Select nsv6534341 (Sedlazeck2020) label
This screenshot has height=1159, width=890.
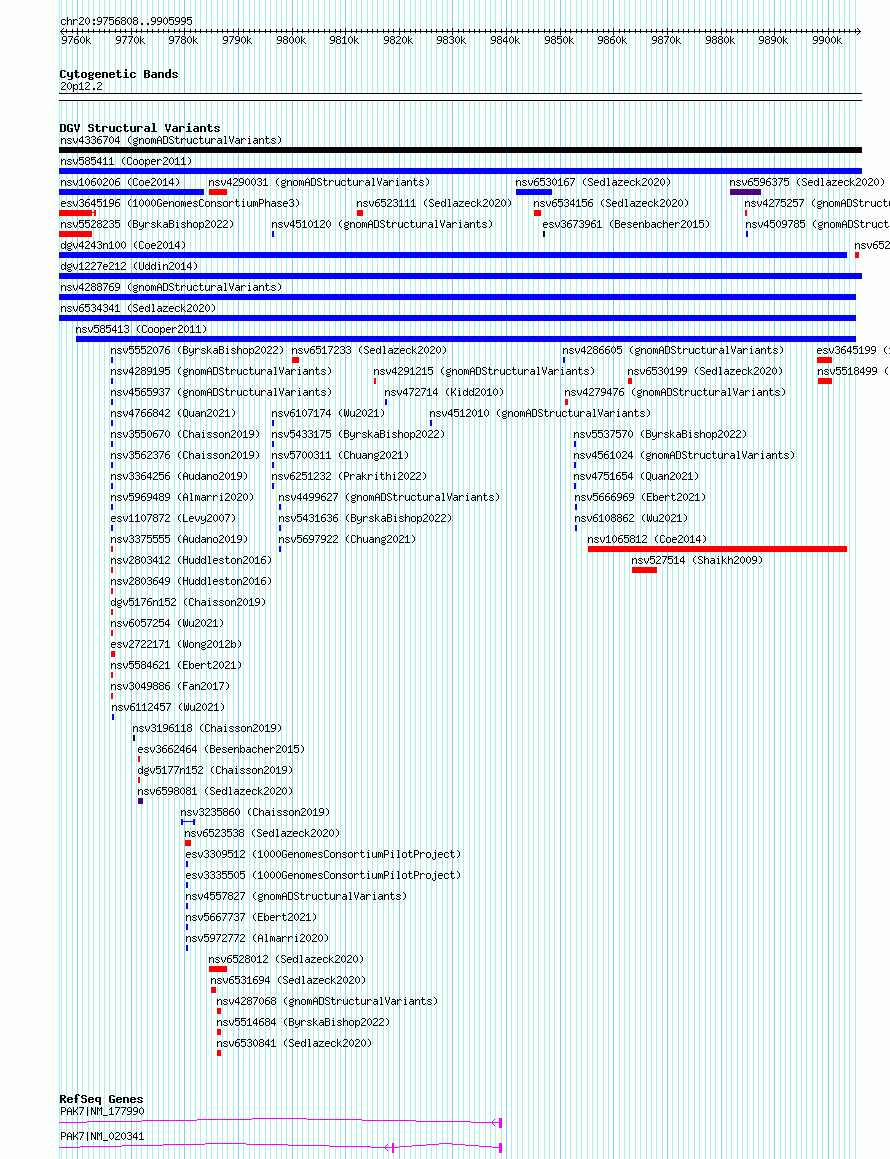point(138,308)
